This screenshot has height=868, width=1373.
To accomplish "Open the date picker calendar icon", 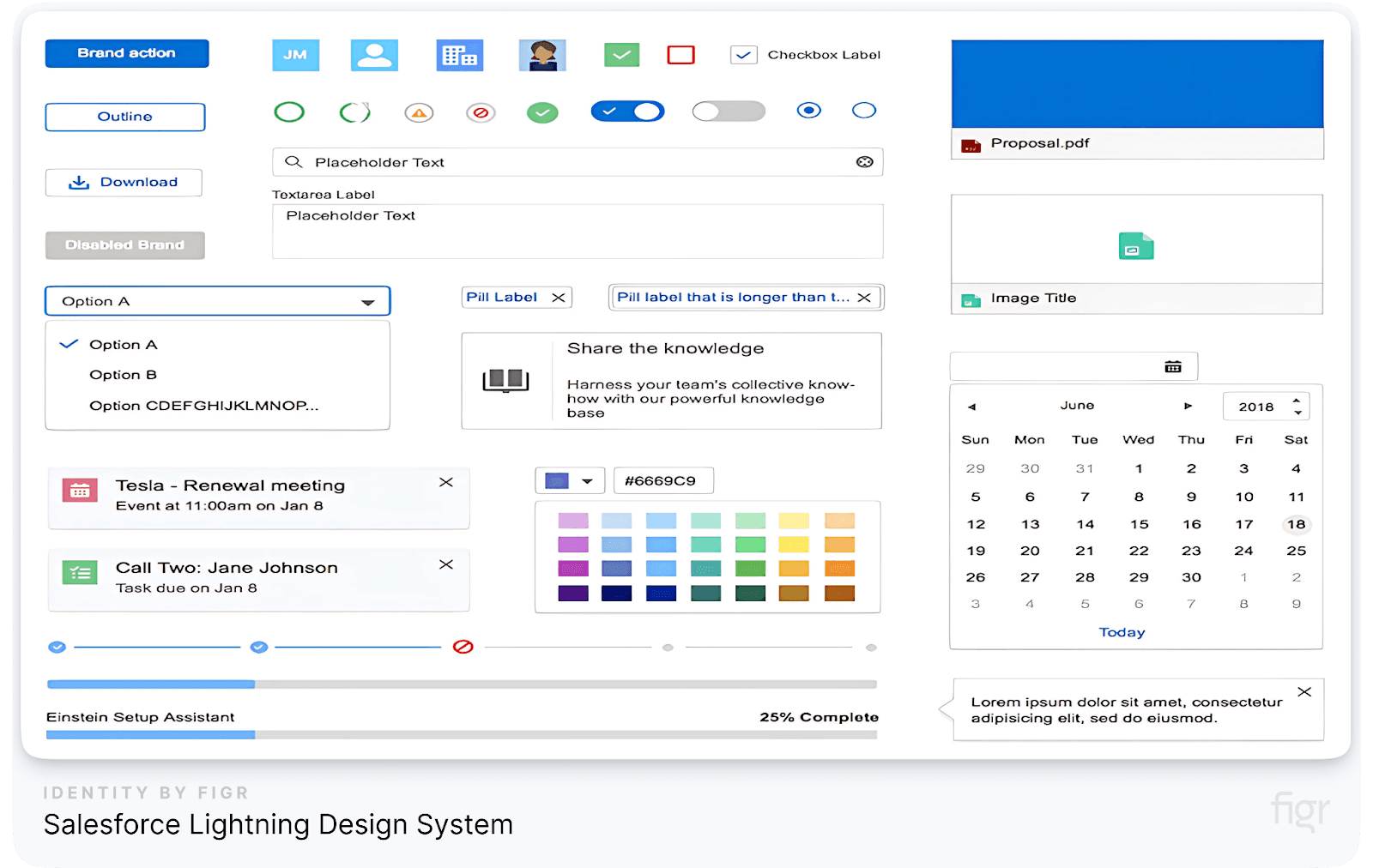I will 1173,367.
